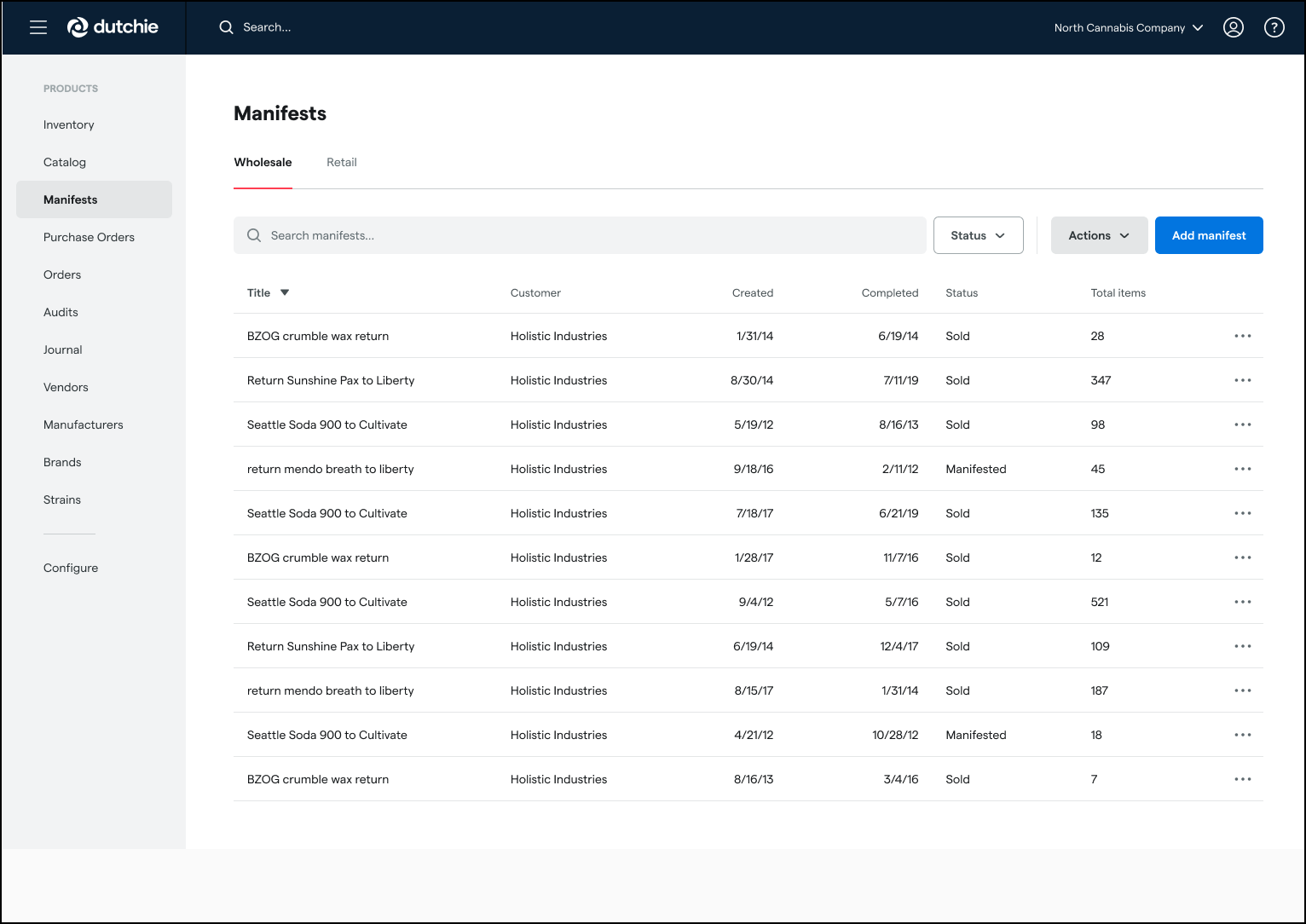Click the dutchie logo
This screenshot has width=1306, height=924.
coord(113,27)
